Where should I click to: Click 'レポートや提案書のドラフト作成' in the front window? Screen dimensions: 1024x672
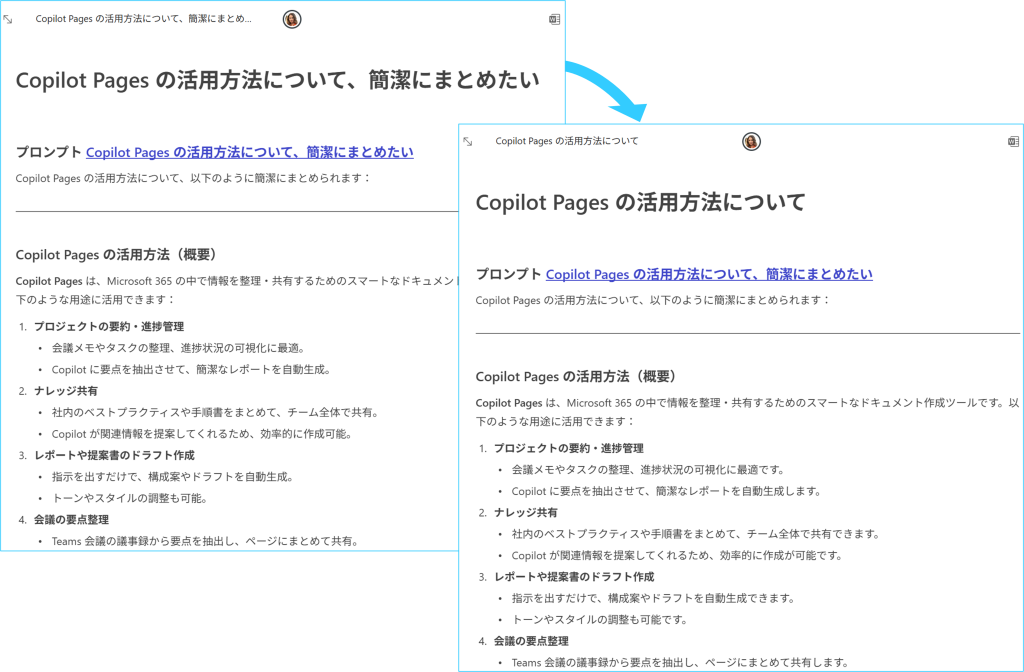click(574, 577)
